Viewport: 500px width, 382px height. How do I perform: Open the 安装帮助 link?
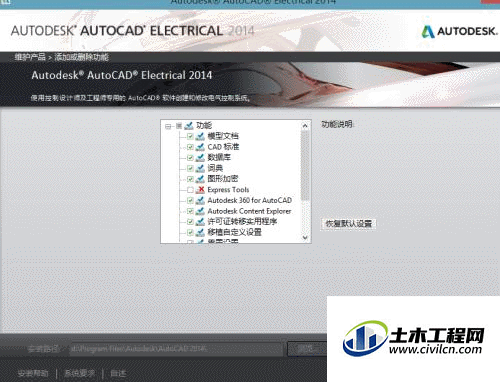pyautogui.click(x=33, y=373)
